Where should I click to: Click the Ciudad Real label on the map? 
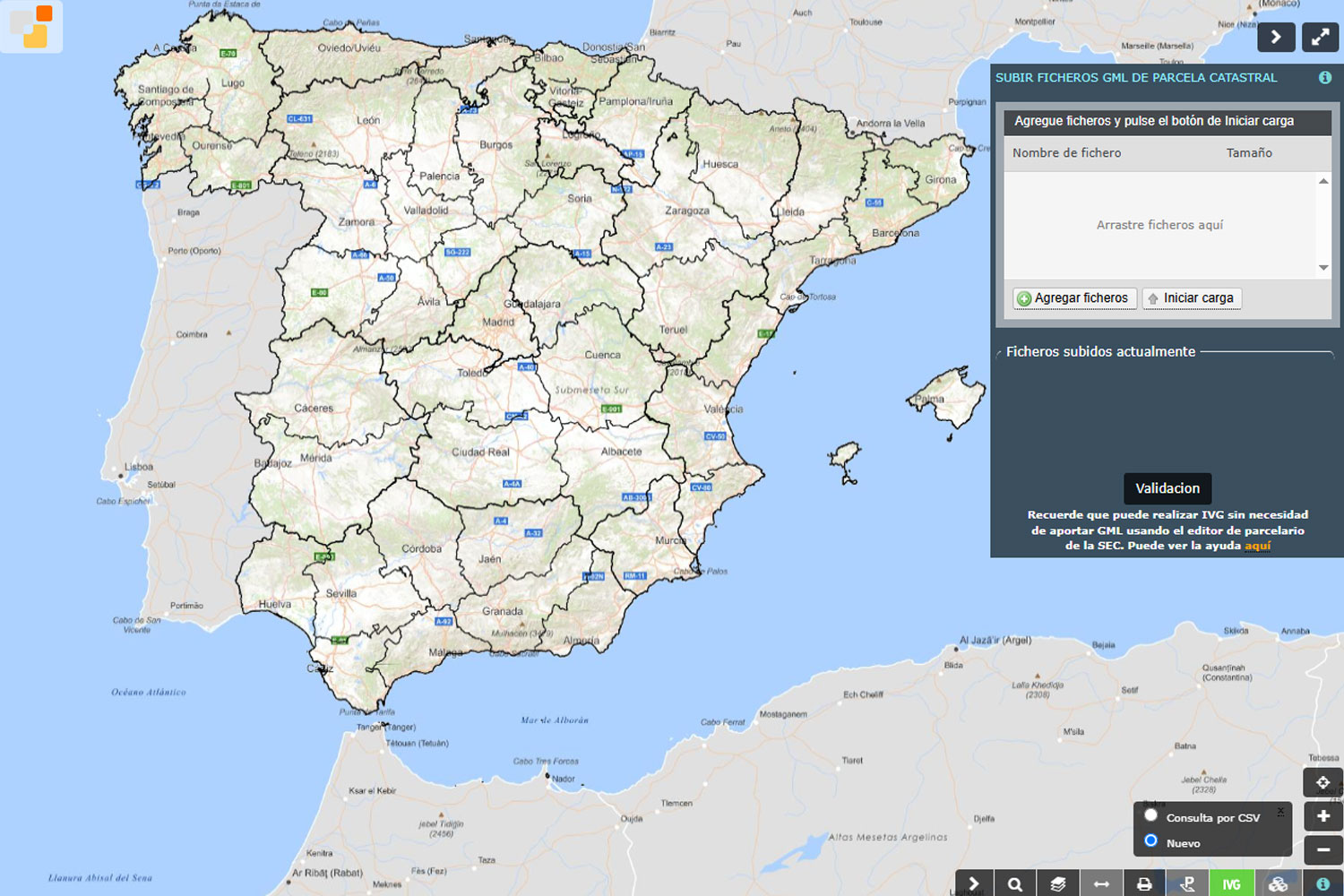pos(480,452)
